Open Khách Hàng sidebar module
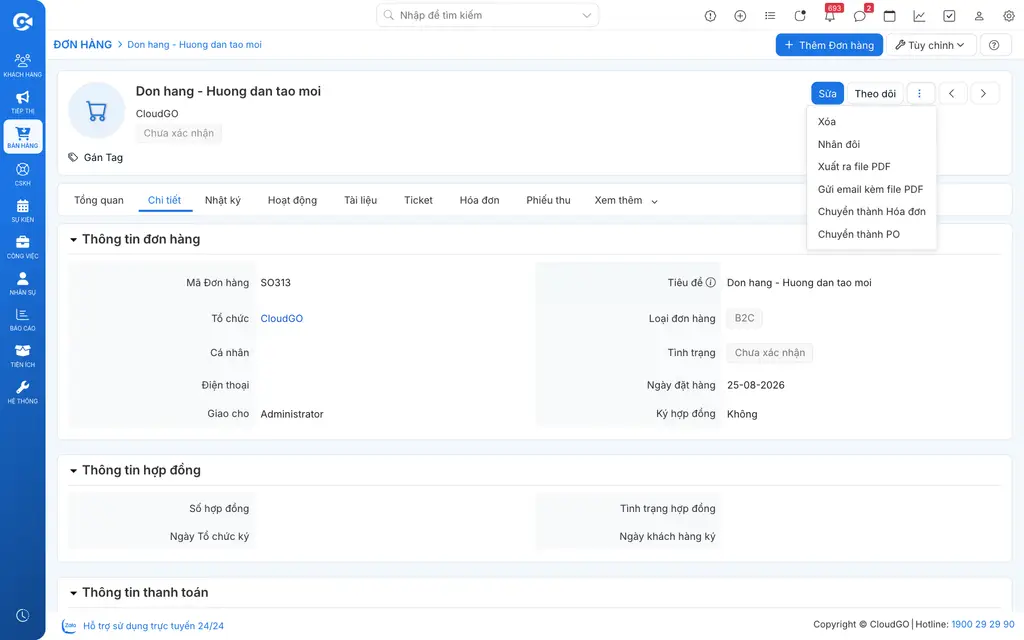The width and height of the screenshot is (1024, 640). (22, 66)
